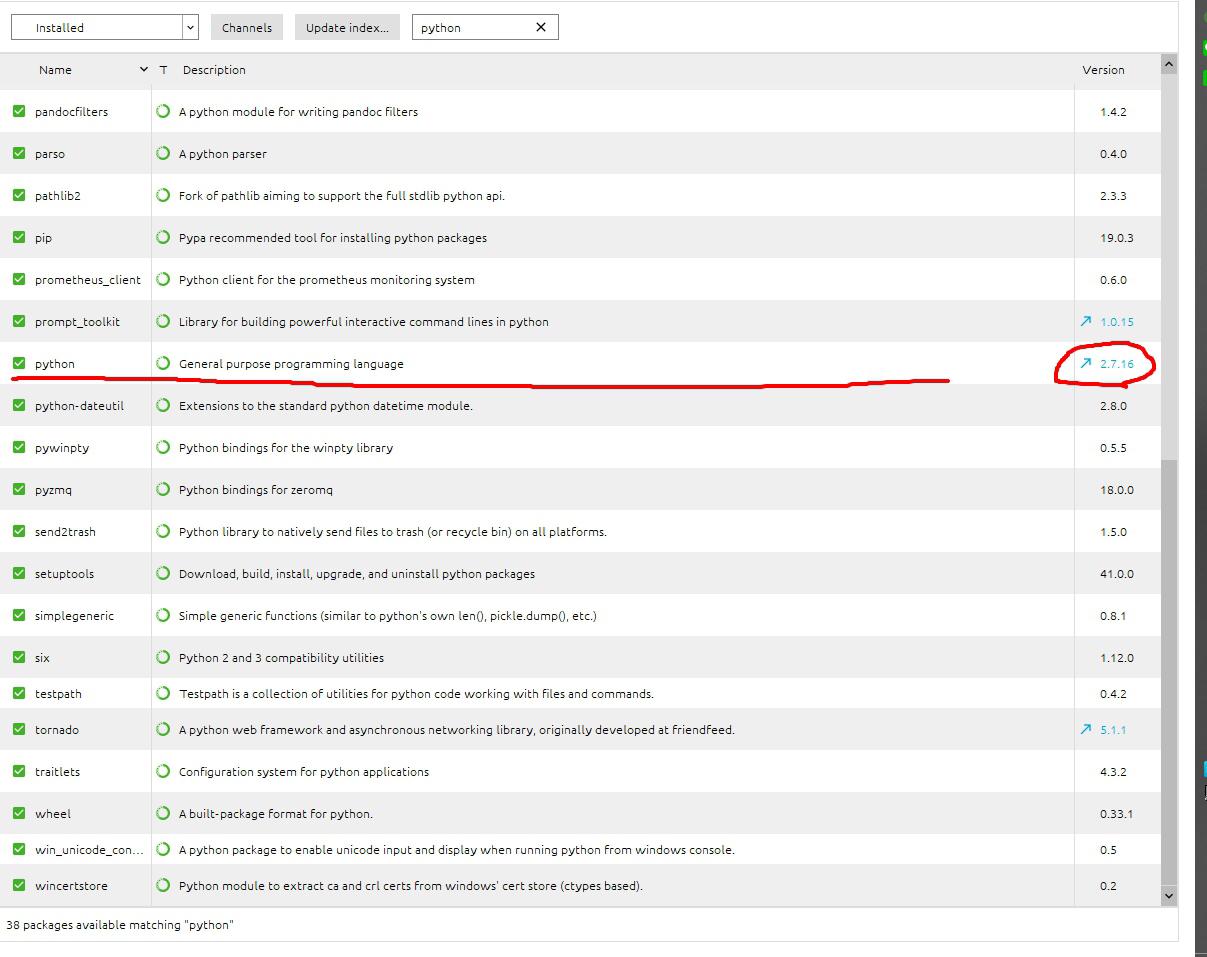This screenshot has height=957, width=1207.
Task: Click the type icon for python row
Action: pos(163,363)
